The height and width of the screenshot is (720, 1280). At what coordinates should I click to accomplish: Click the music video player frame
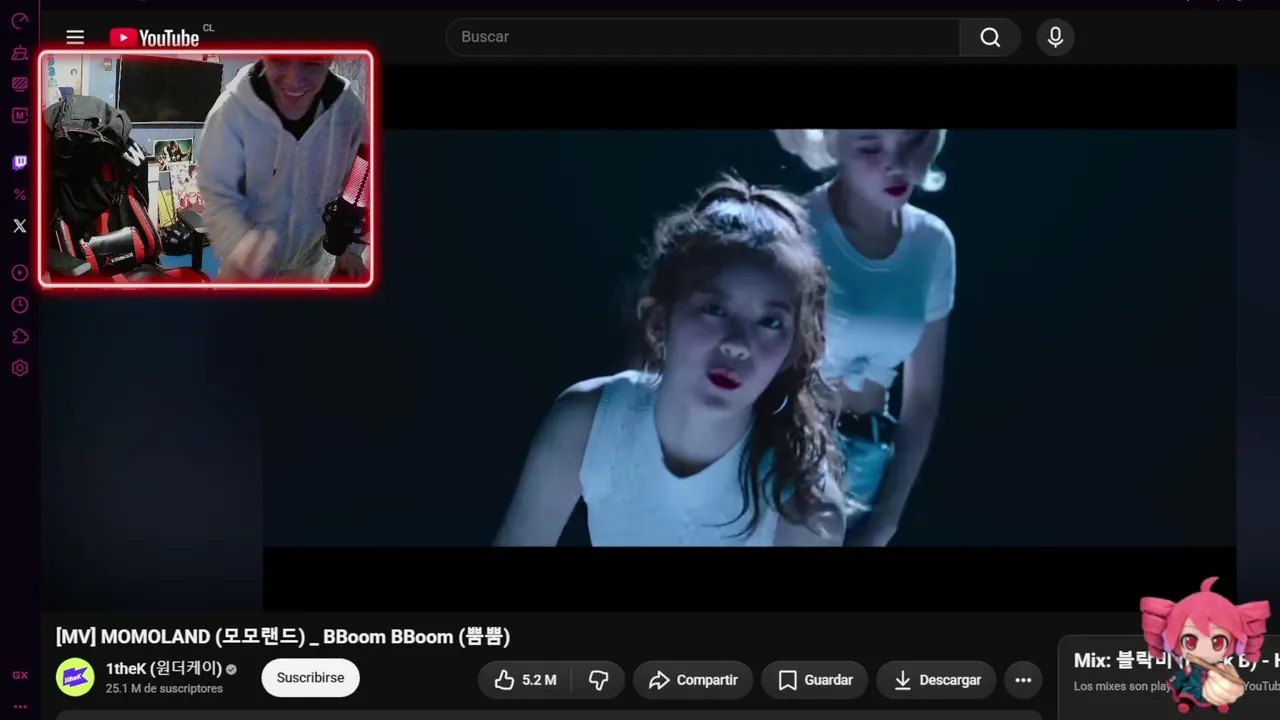750,338
